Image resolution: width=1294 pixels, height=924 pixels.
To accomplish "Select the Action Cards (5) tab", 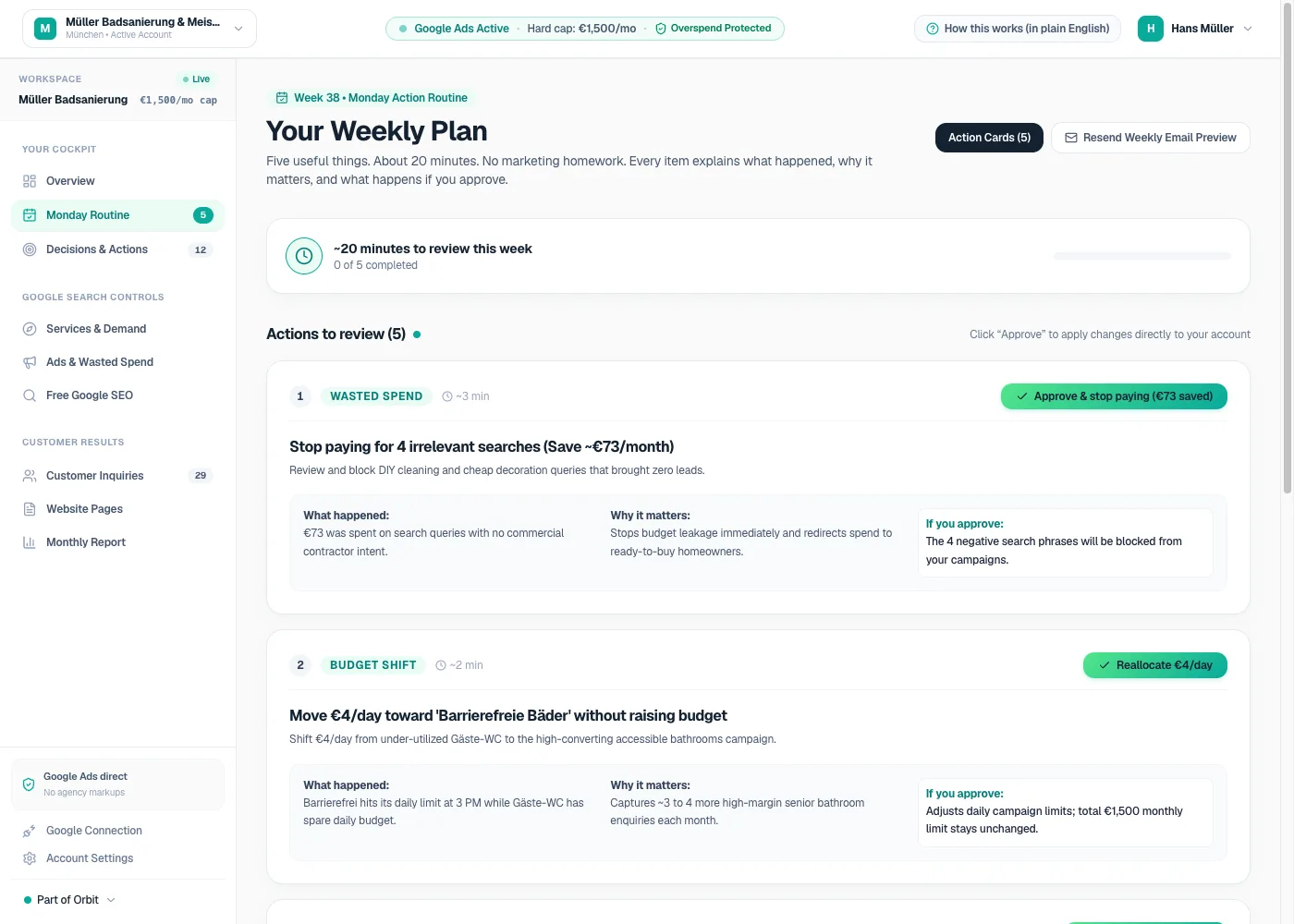I will coord(989,138).
